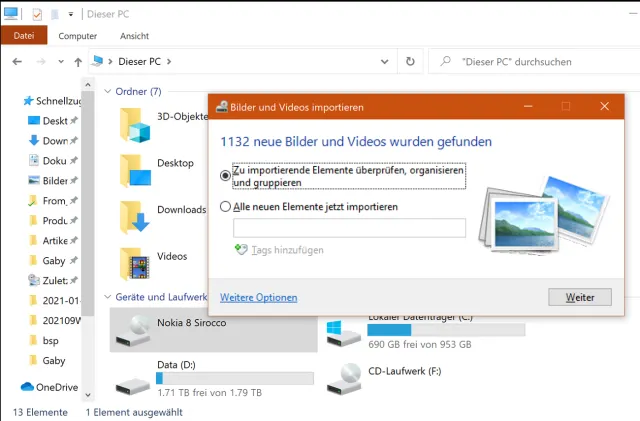This screenshot has width=640, height=421.
Task: Select the Nokia 8 Sirocco device
Action: coord(213,330)
